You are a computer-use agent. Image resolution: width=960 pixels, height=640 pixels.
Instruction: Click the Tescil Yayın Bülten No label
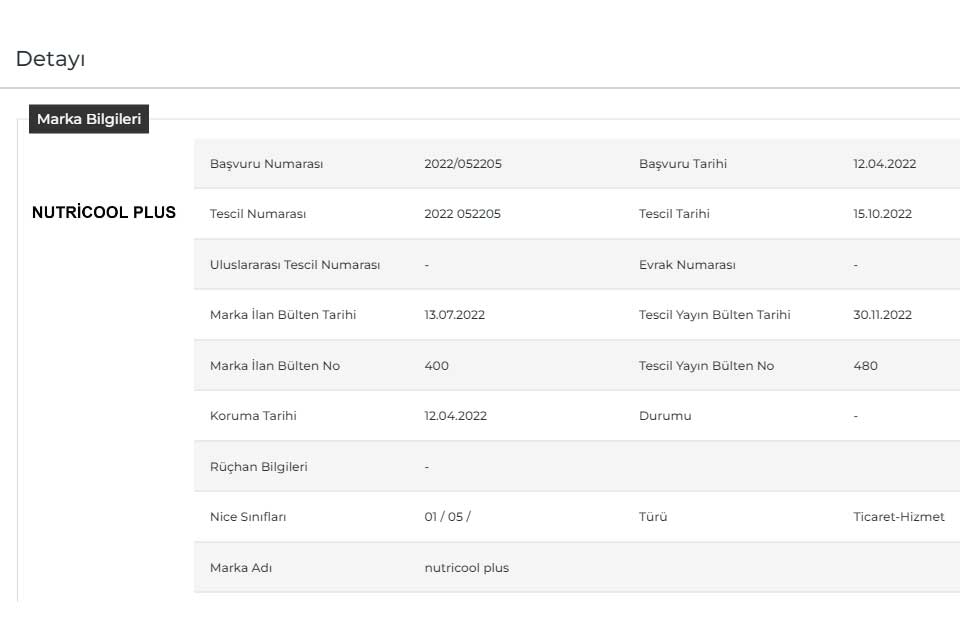(707, 366)
